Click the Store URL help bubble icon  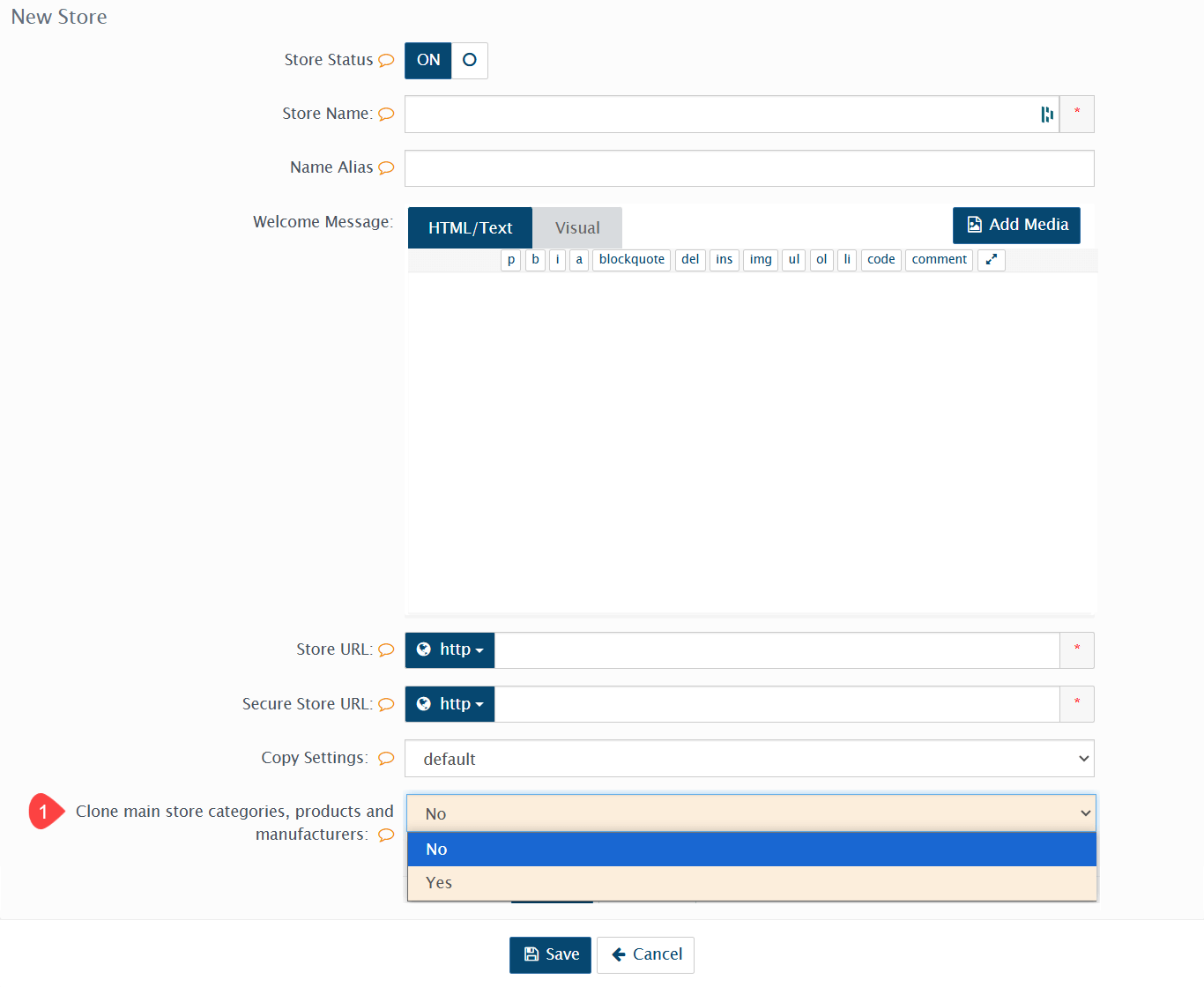tap(386, 650)
